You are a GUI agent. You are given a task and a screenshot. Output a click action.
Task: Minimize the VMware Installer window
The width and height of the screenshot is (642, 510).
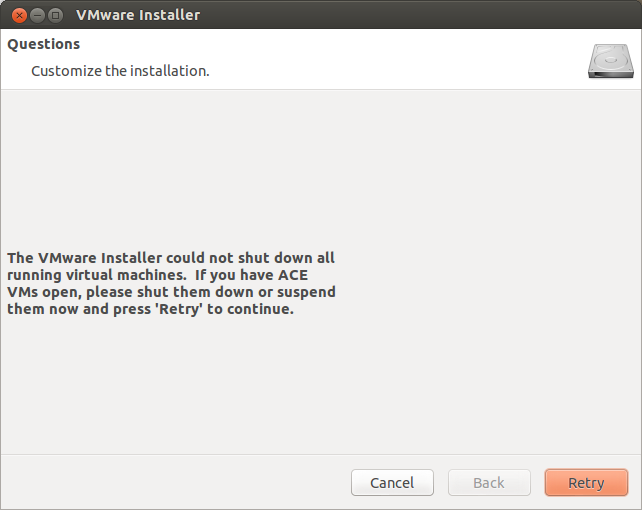pyautogui.click(x=37, y=16)
